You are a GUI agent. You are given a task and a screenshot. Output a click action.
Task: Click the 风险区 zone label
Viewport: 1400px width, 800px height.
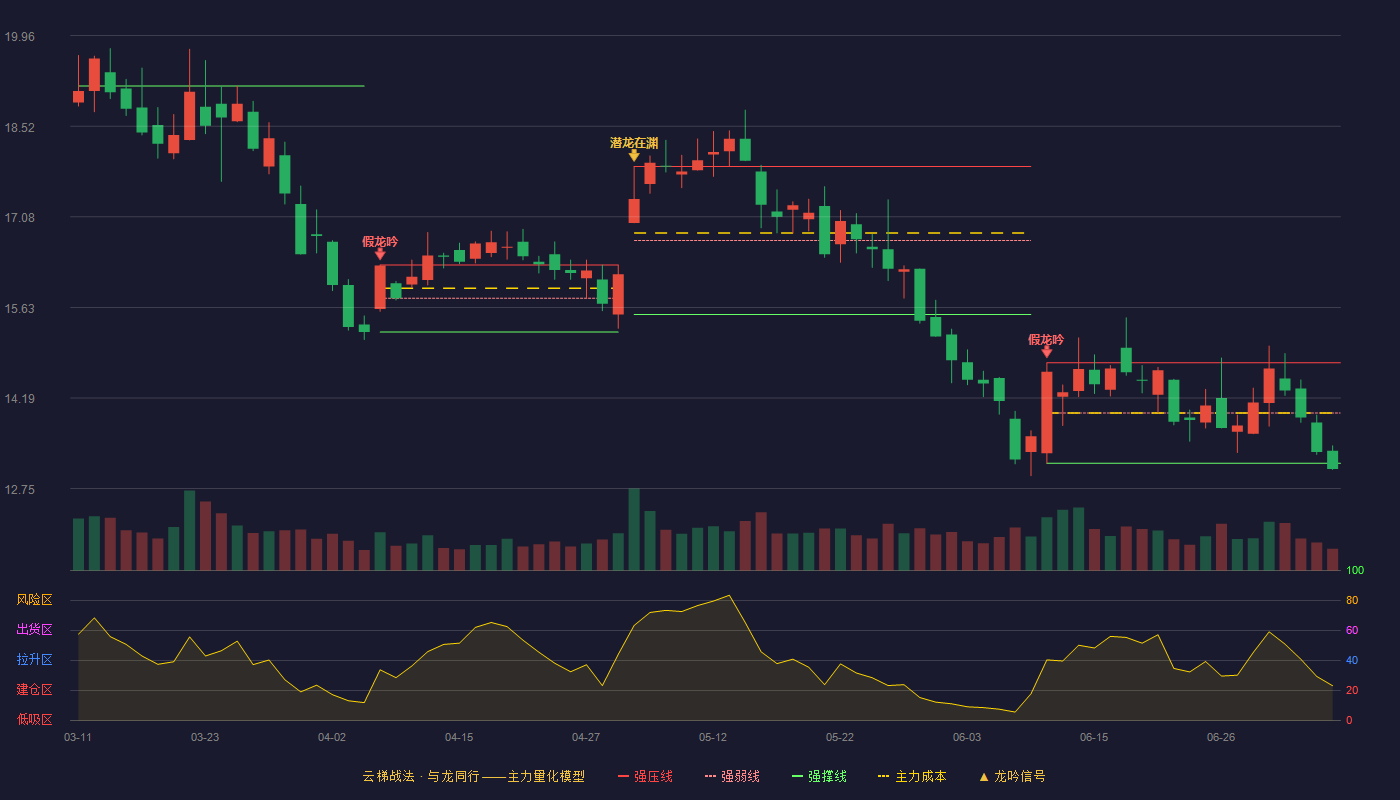(x=35, y=600)
